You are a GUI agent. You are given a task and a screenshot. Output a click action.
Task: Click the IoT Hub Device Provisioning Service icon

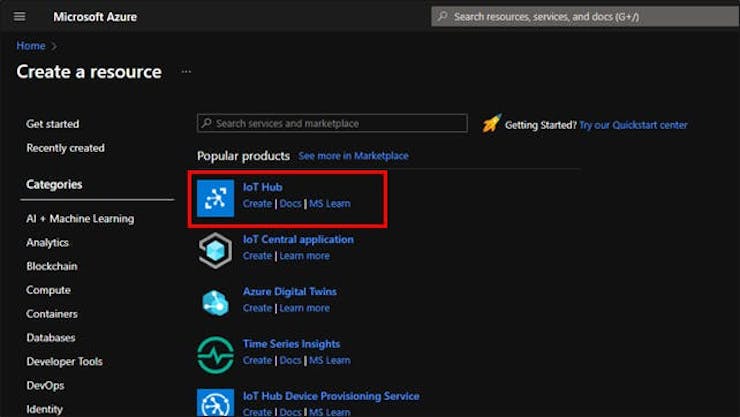point(215,403)
